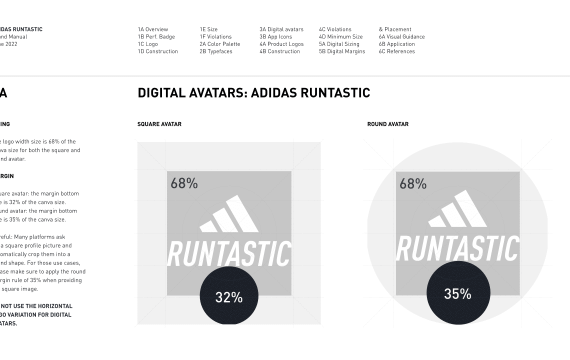Click the 35% dark circle on round avatar

(458, 292)
